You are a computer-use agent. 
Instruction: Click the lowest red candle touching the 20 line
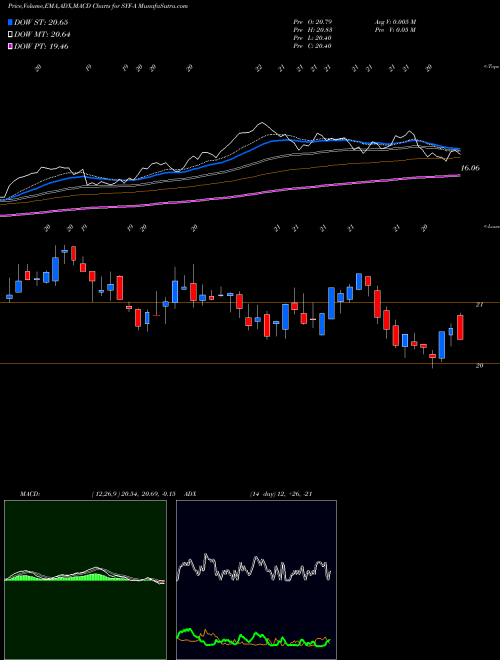click(x=432, y=356)
